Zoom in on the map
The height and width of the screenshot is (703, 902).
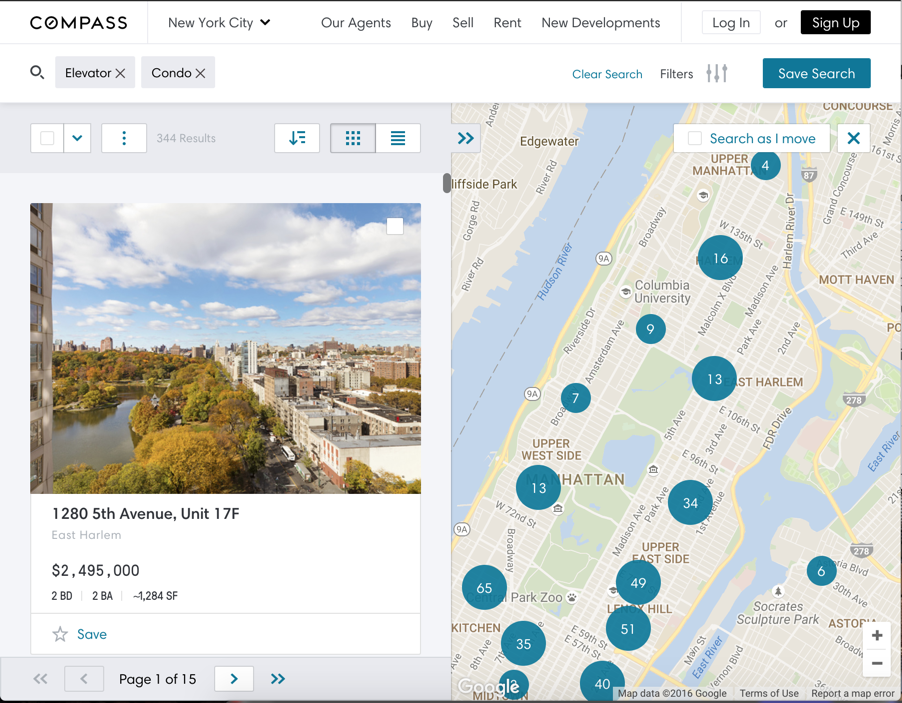(877, 635)
